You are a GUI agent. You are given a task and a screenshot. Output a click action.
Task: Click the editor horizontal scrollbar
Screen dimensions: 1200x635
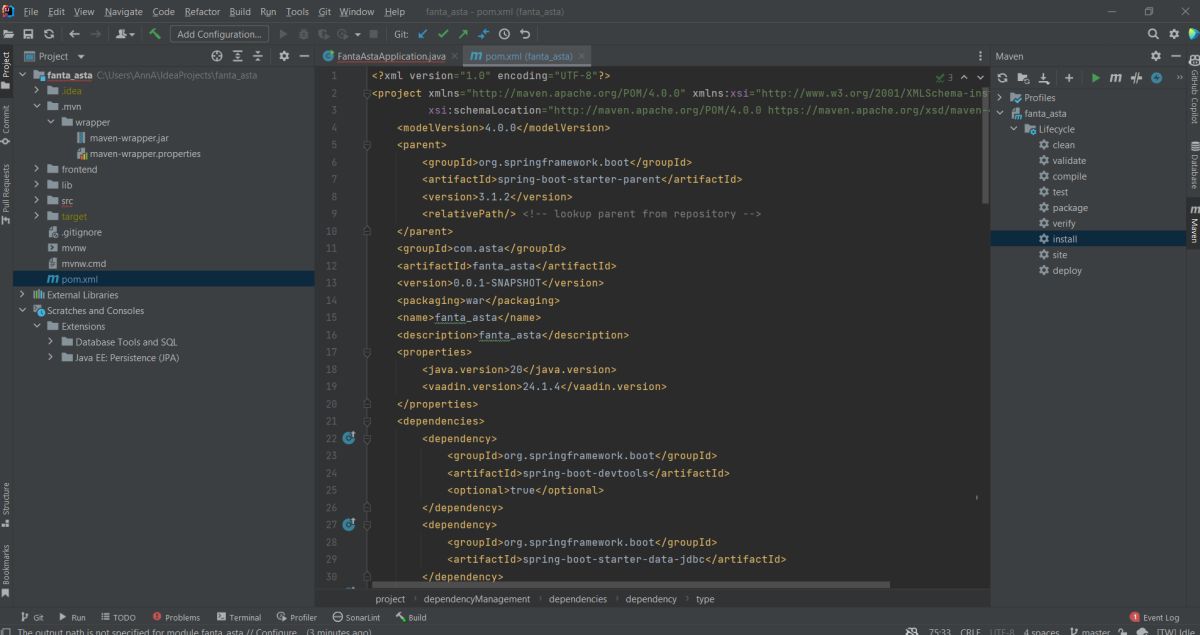[630, 585]
